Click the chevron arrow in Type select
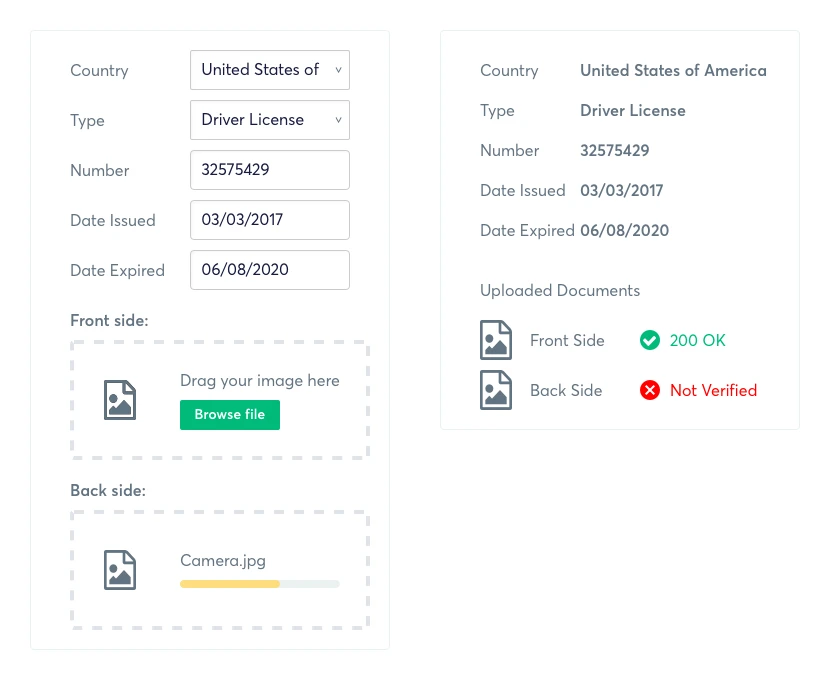Image resolution: width=840 pixels, height=700 pixels. pyautogui.click(x=338, y=120)
